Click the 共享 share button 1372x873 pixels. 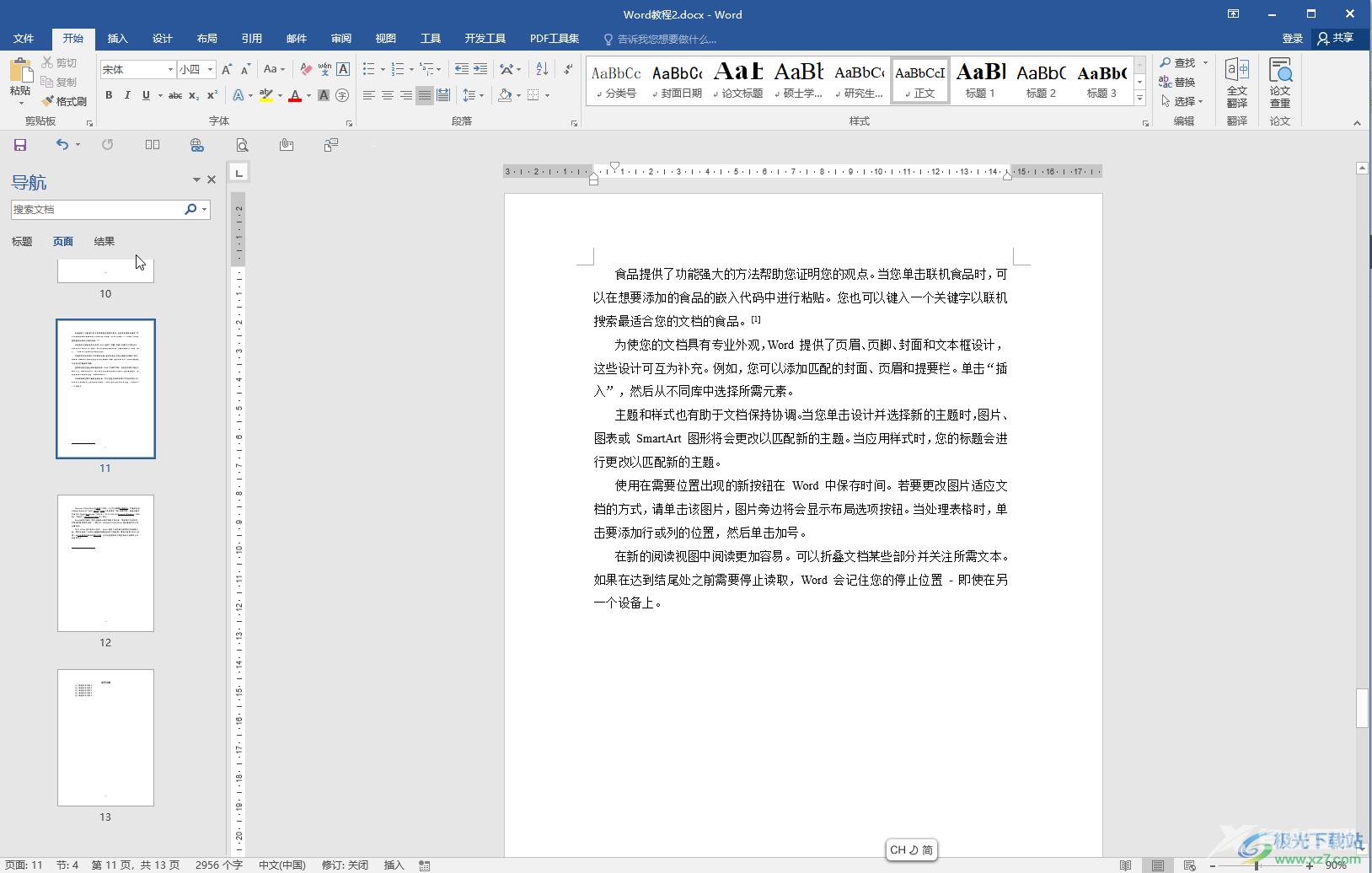tap(1336, 39)
